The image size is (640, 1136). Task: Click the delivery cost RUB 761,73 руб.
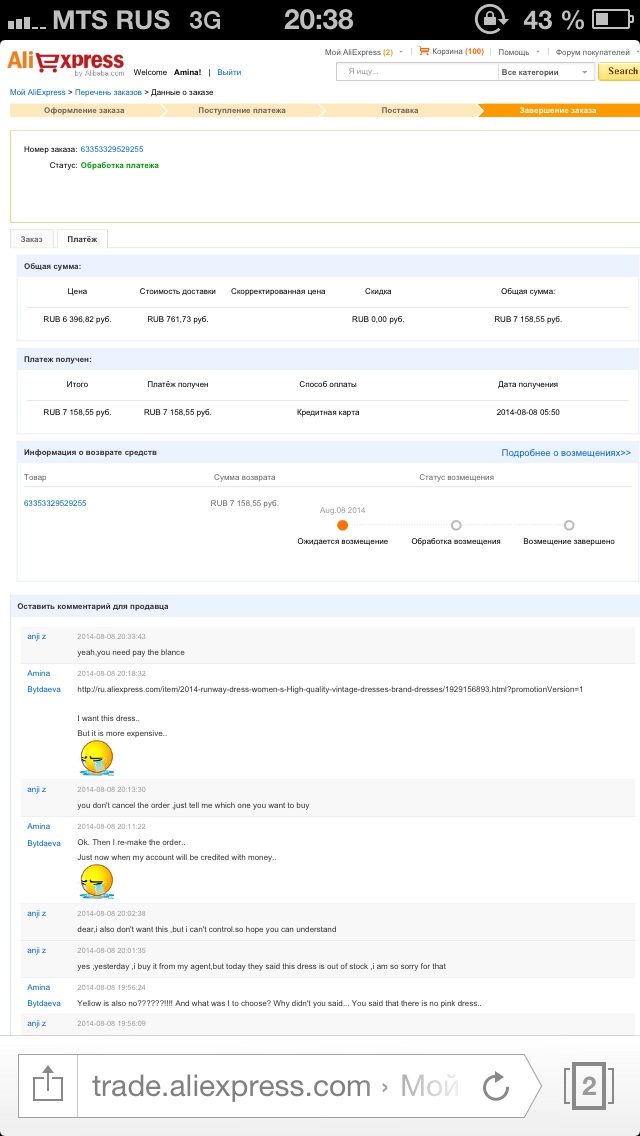(178, 319)
